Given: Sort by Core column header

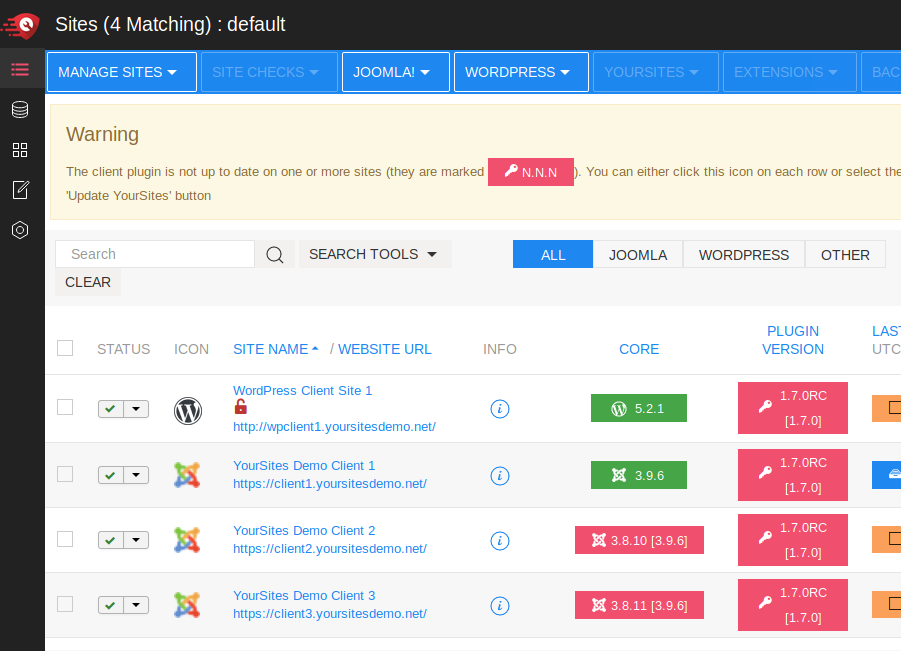Looking at the screenshot, I should point(639,349).
